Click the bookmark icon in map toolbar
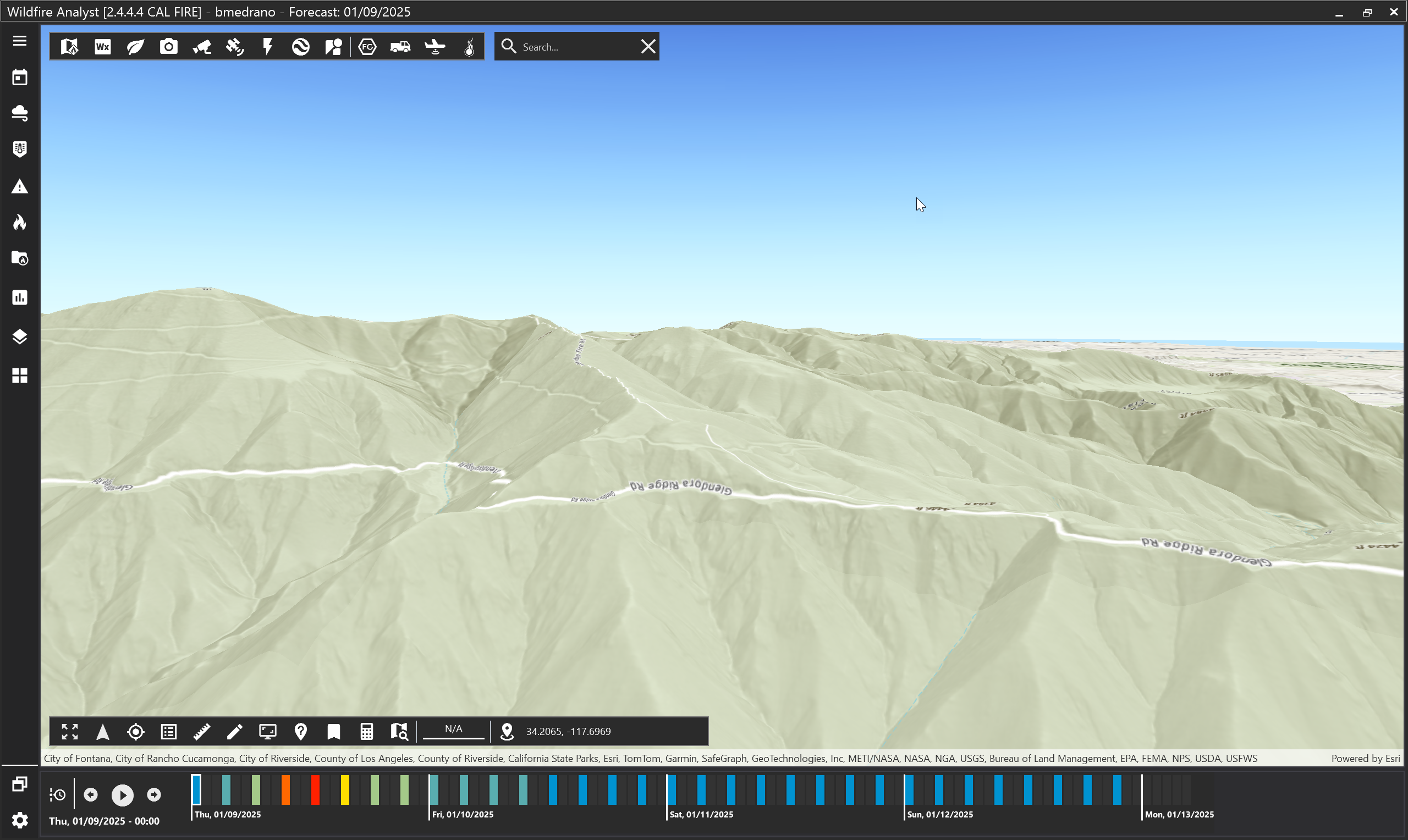The height and width of the screenshot is (840, 1408). click(x=333, y=731)
